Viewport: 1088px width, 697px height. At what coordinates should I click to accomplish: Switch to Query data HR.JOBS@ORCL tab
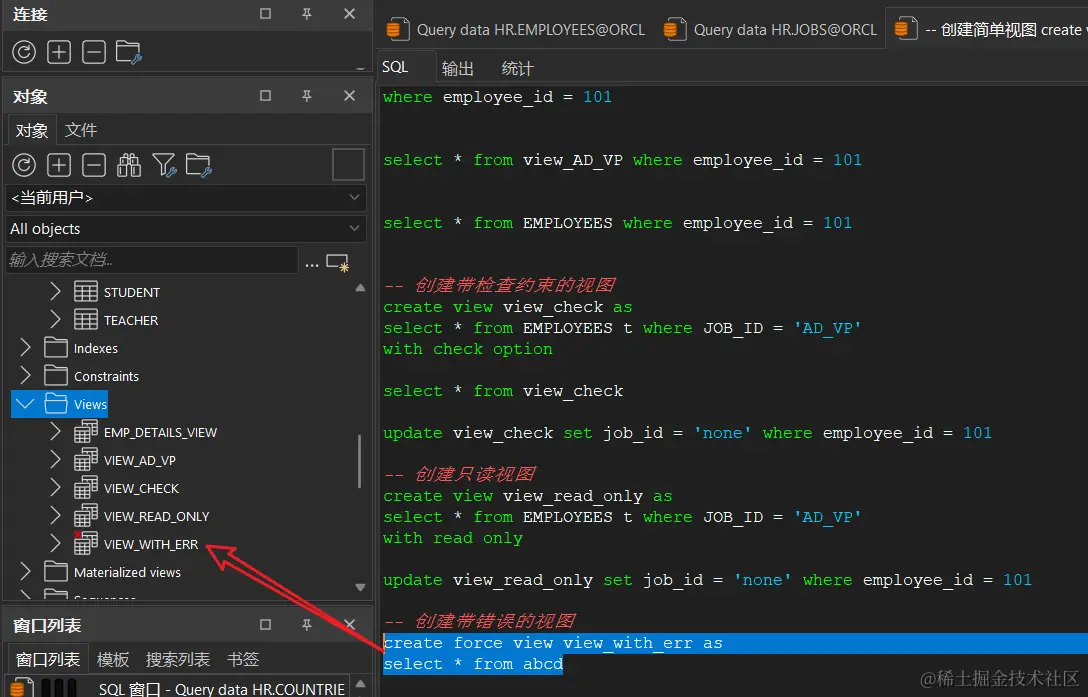pyautogui.click(x=770, y=30)
